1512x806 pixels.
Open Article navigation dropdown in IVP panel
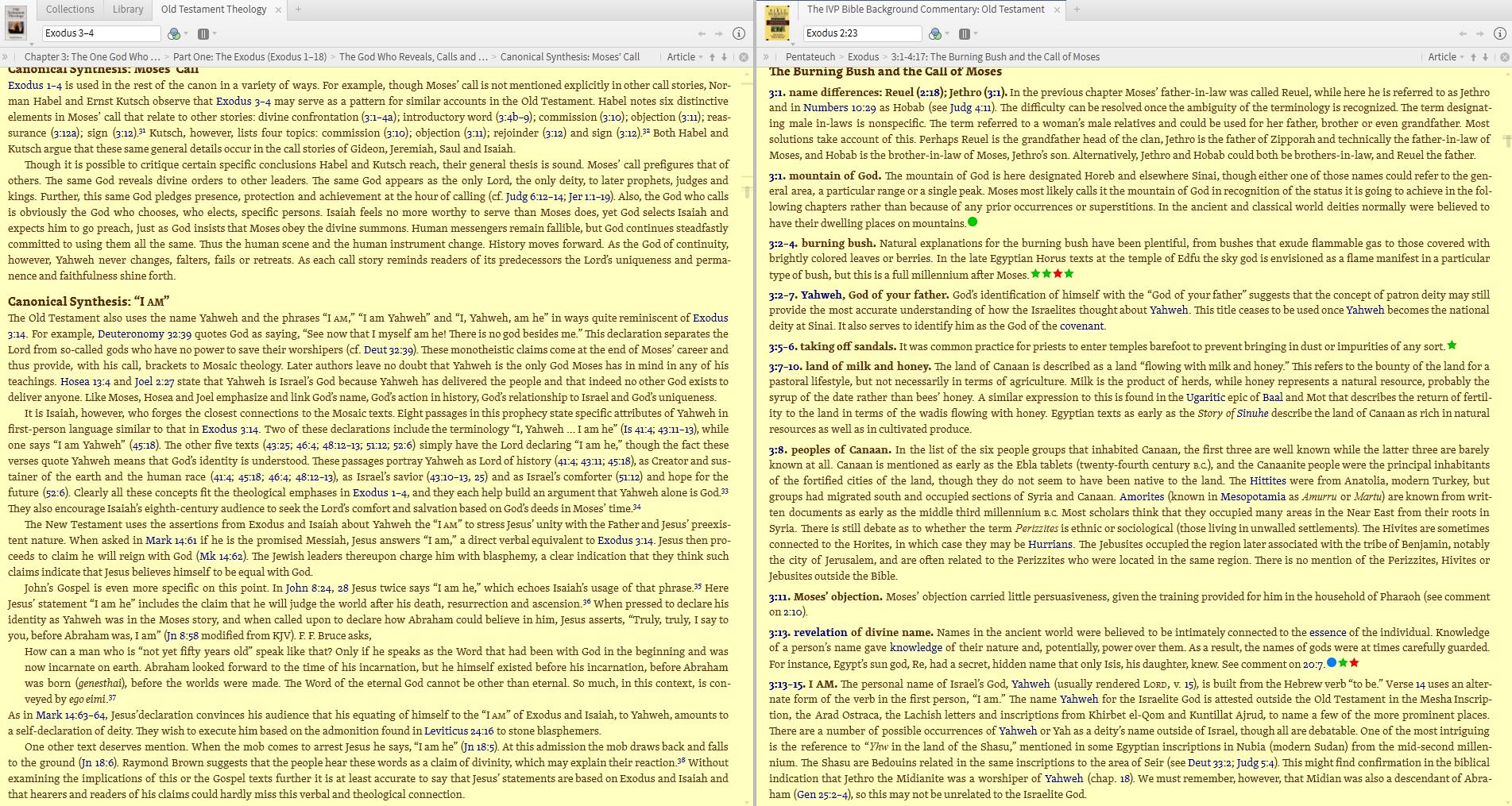[1446, 57]
